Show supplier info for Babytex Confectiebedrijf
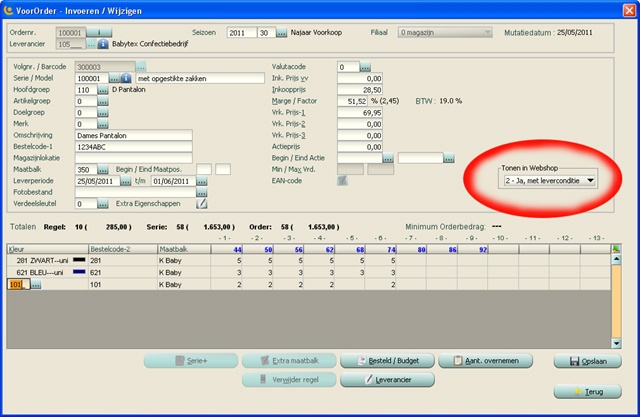640x417 pixels. point(103,44)
